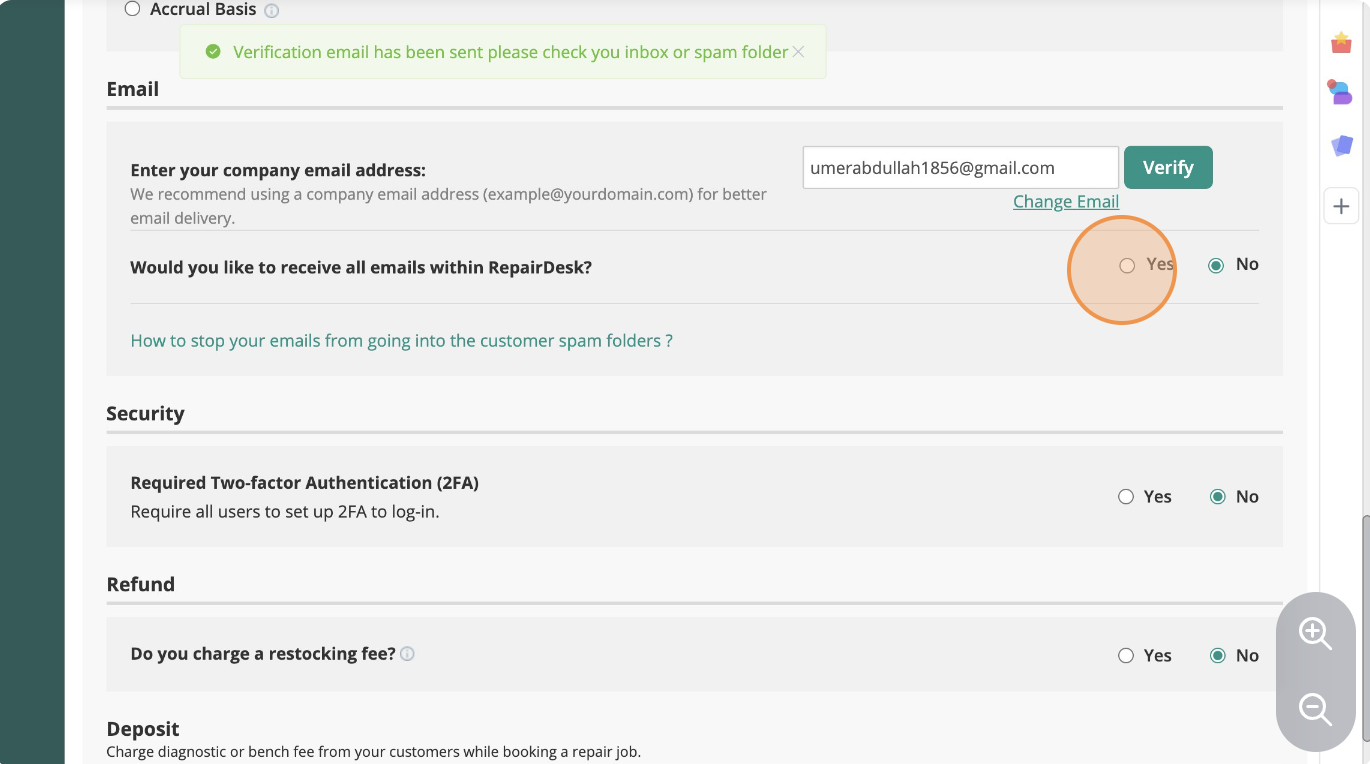Click info icon next to Accrual Basis

pos(272,11)
